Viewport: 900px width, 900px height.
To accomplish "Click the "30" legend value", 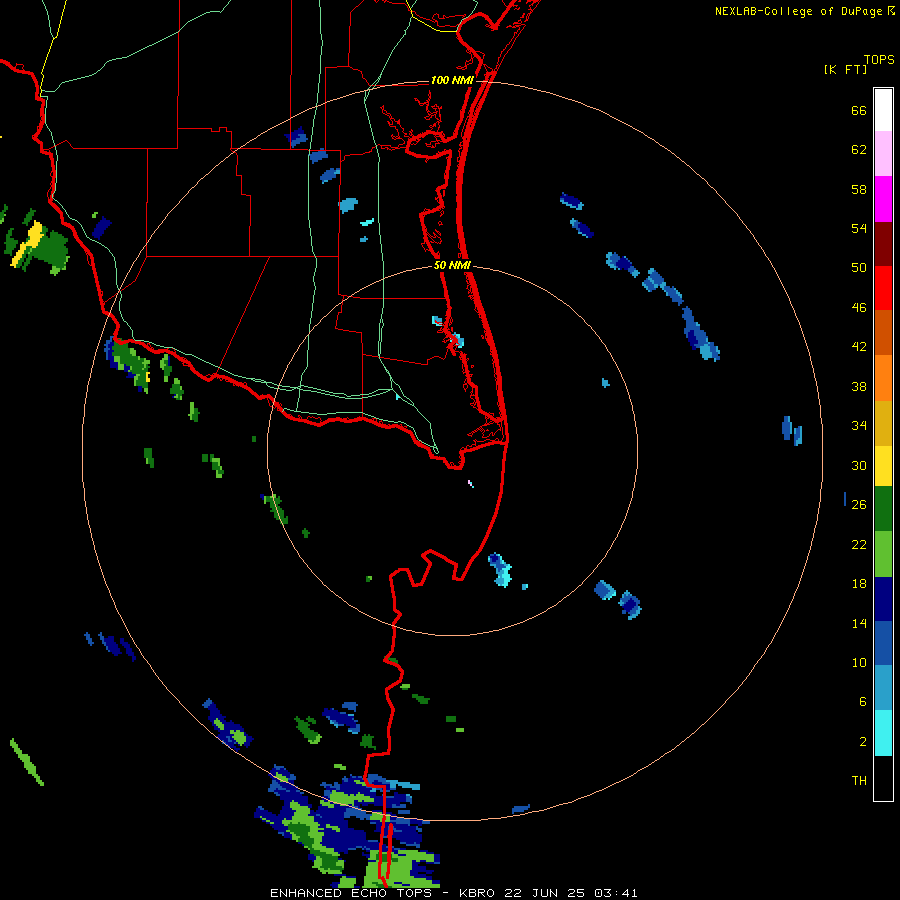I will [859, 465].
